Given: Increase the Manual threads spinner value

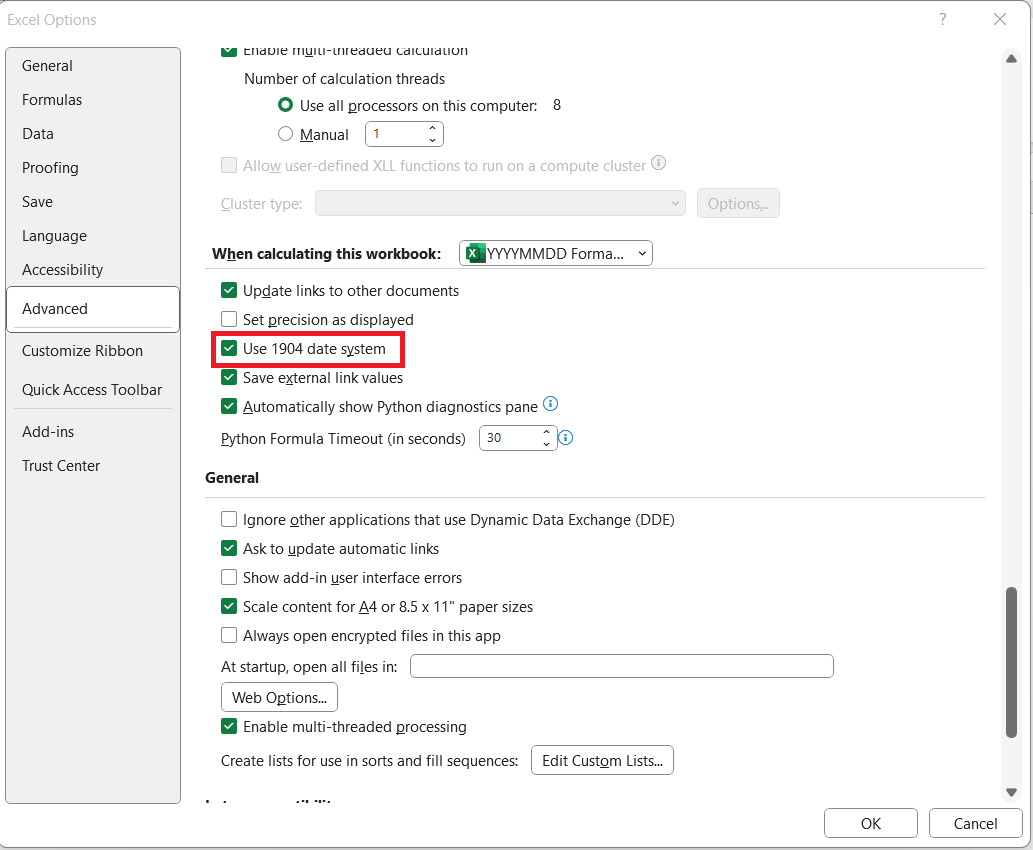Looking at the screenshot, I should point(432,128).
